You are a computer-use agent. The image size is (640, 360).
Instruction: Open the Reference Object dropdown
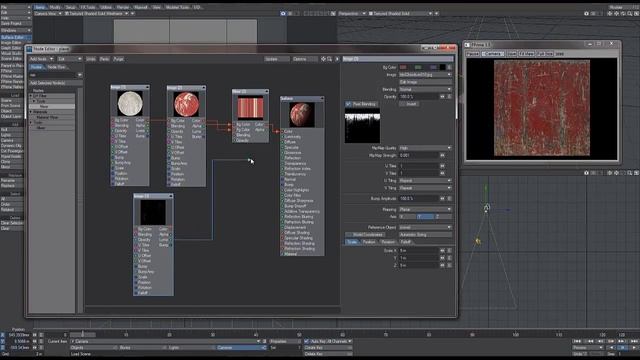425,227
